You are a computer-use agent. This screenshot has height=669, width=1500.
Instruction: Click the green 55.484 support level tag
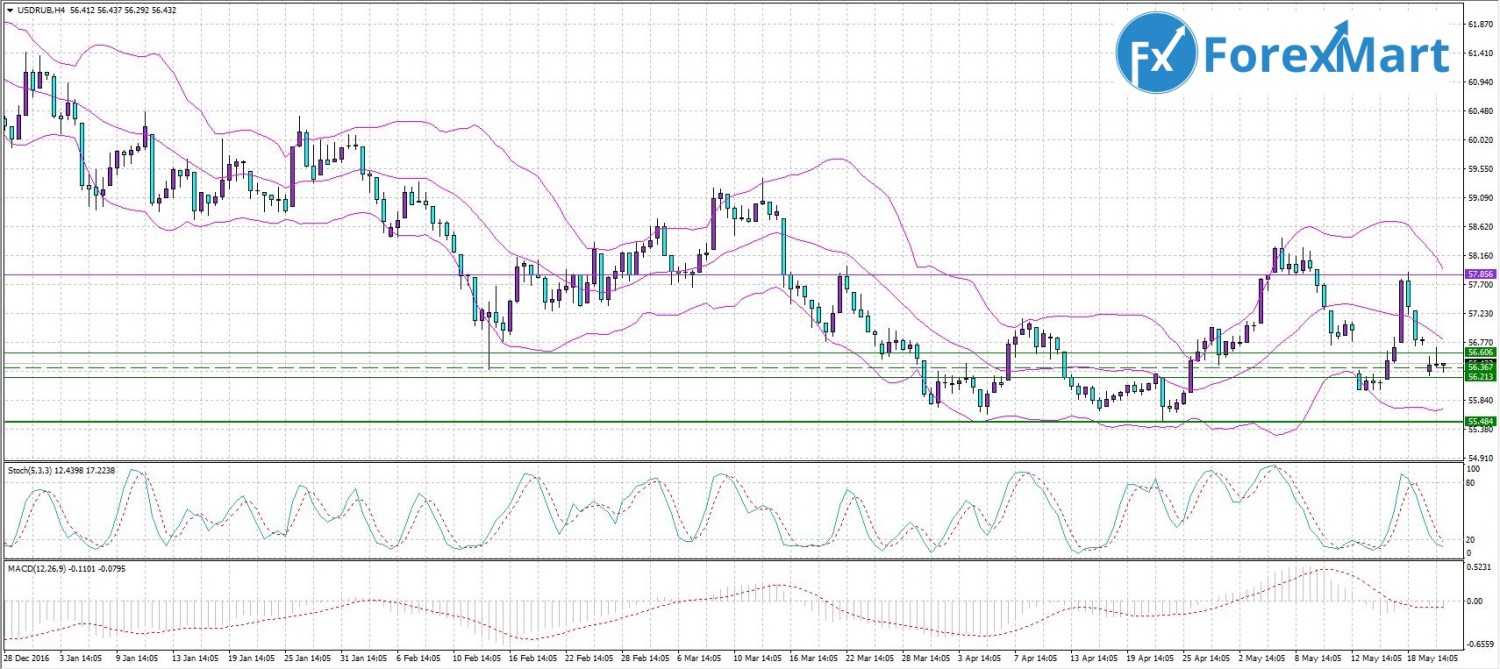coord(1480,421)
